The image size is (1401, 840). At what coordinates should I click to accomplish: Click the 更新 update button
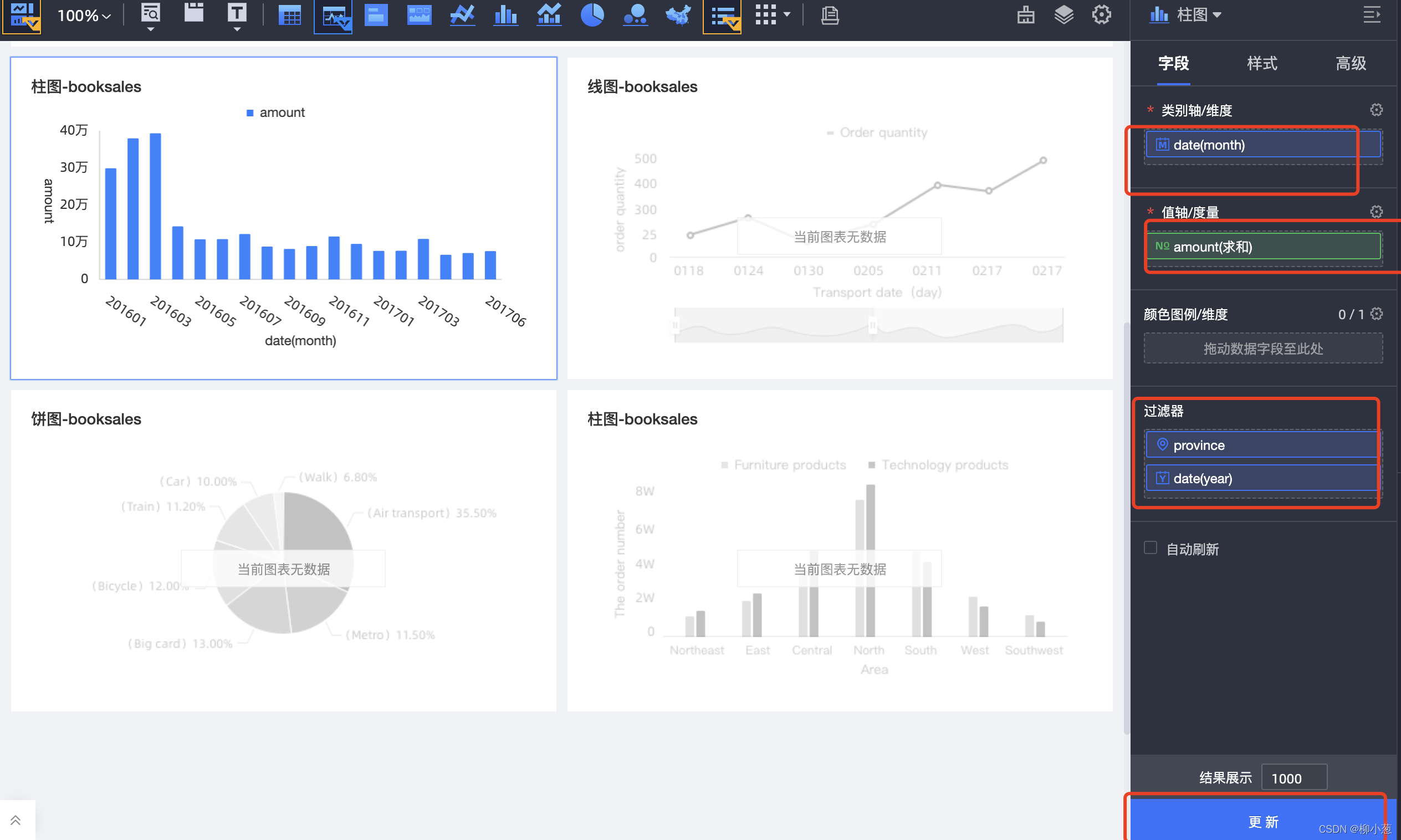click(1263, 821)
